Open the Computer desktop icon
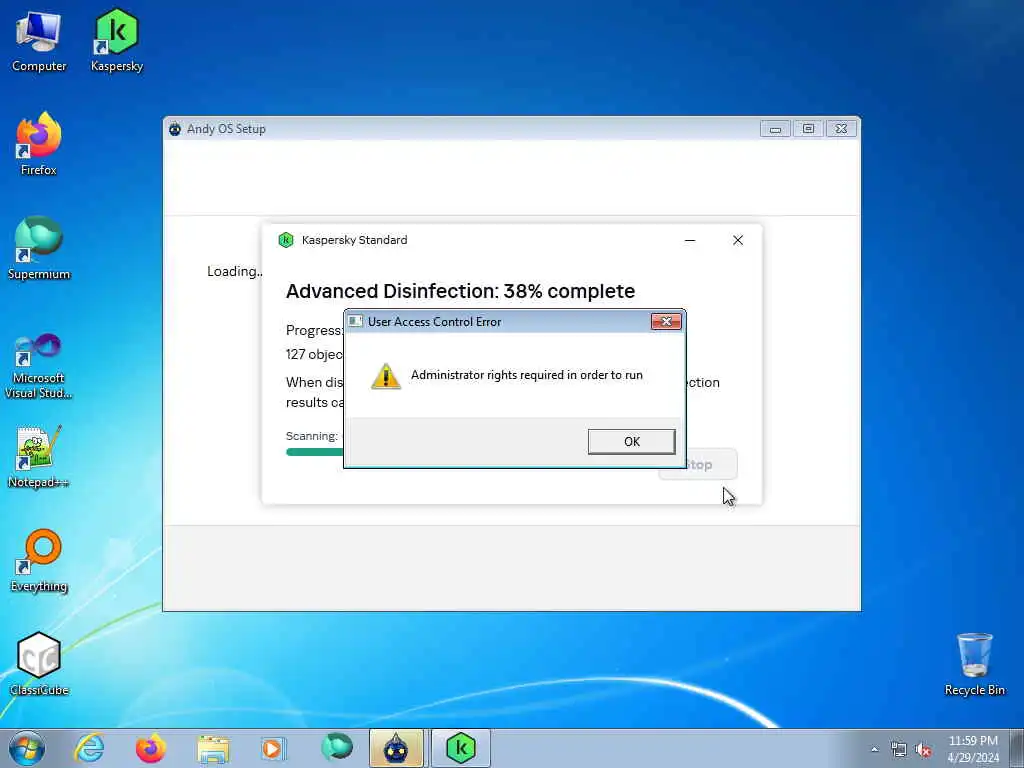 tap(39, 41)
